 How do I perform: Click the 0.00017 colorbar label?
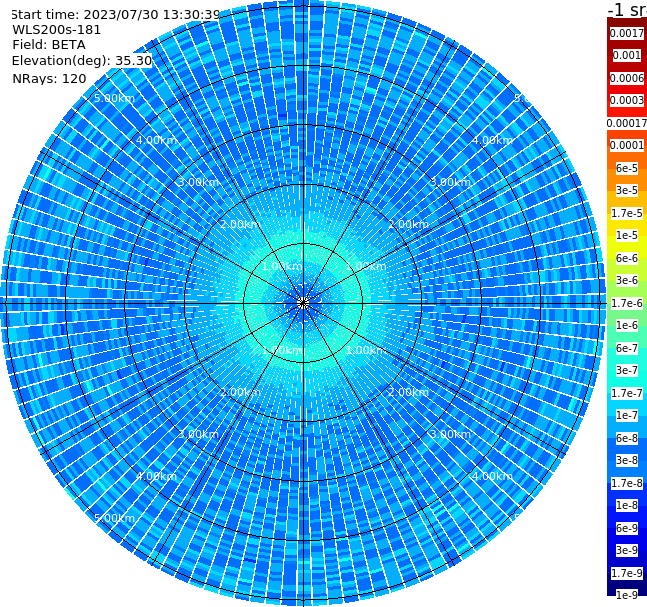coord(627,123)
